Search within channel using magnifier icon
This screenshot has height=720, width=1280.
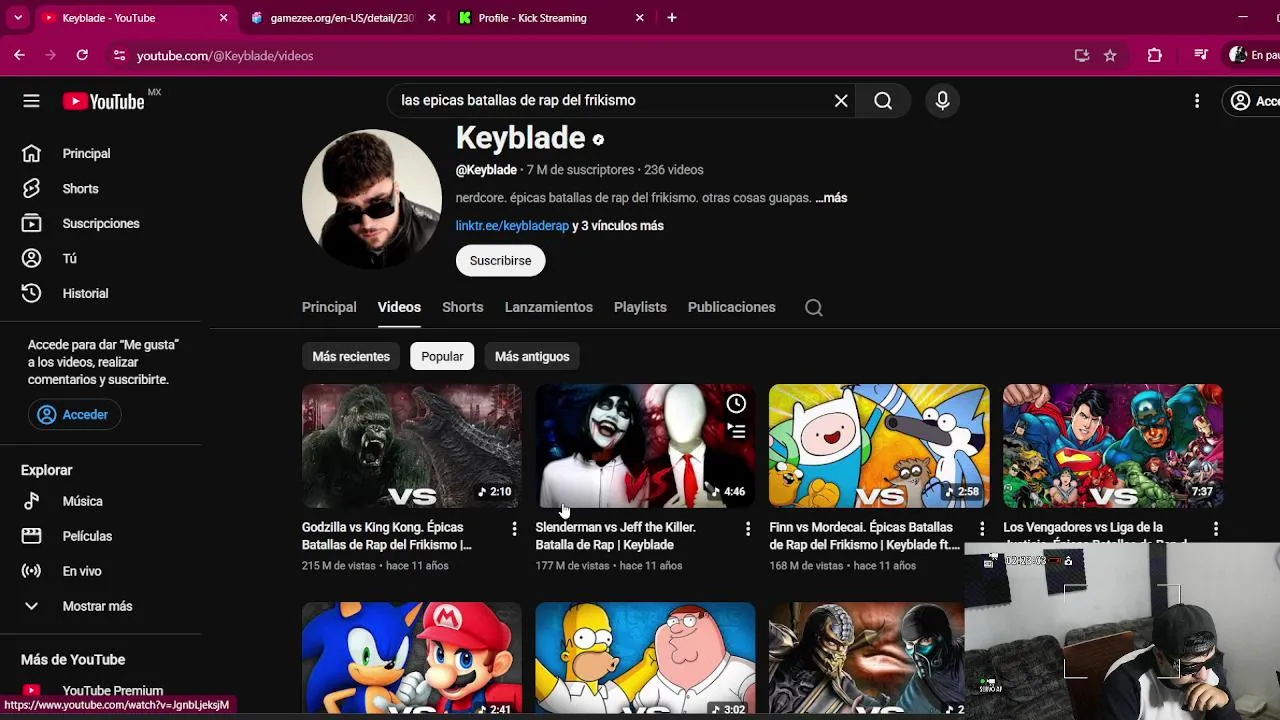(x=814, y=308)
